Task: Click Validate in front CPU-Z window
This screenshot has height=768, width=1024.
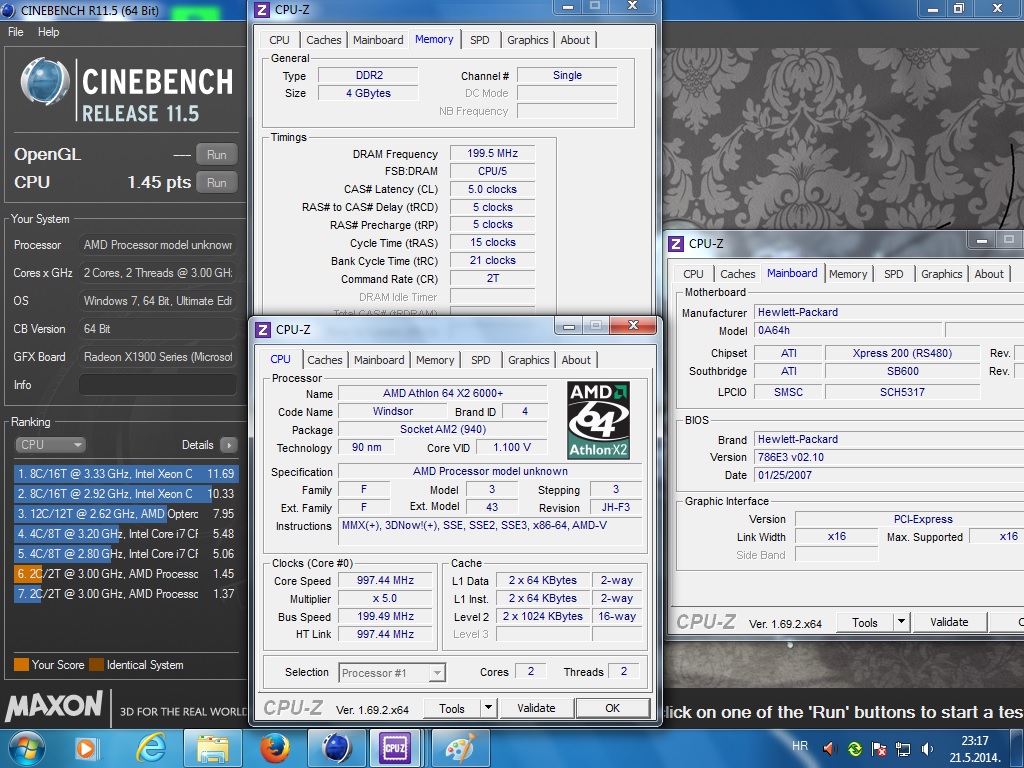Action: (536, 708)
